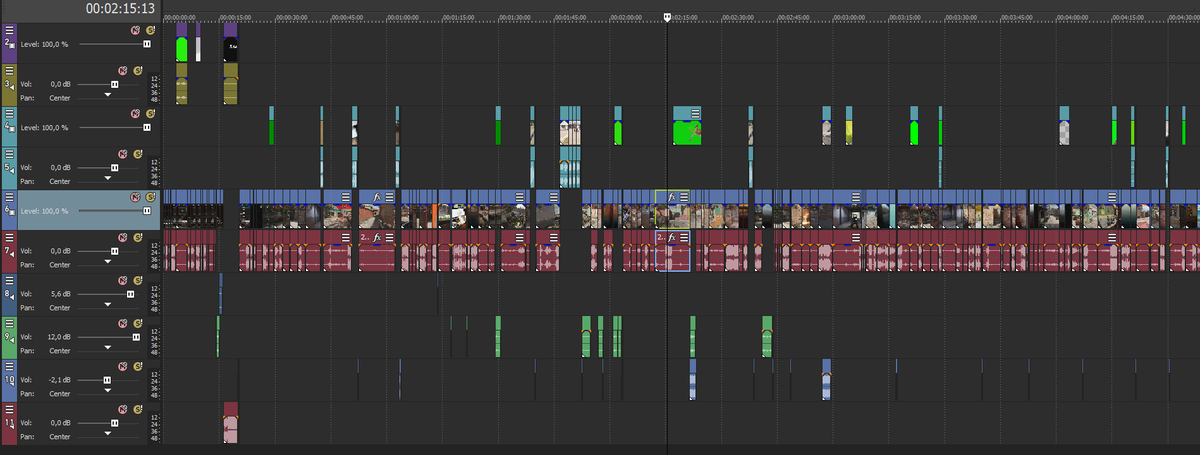Click track 3 volume value 0,0 dB
Image resolution: width=1200 pixels, height=455 pixels.
(x=60, y=85)
